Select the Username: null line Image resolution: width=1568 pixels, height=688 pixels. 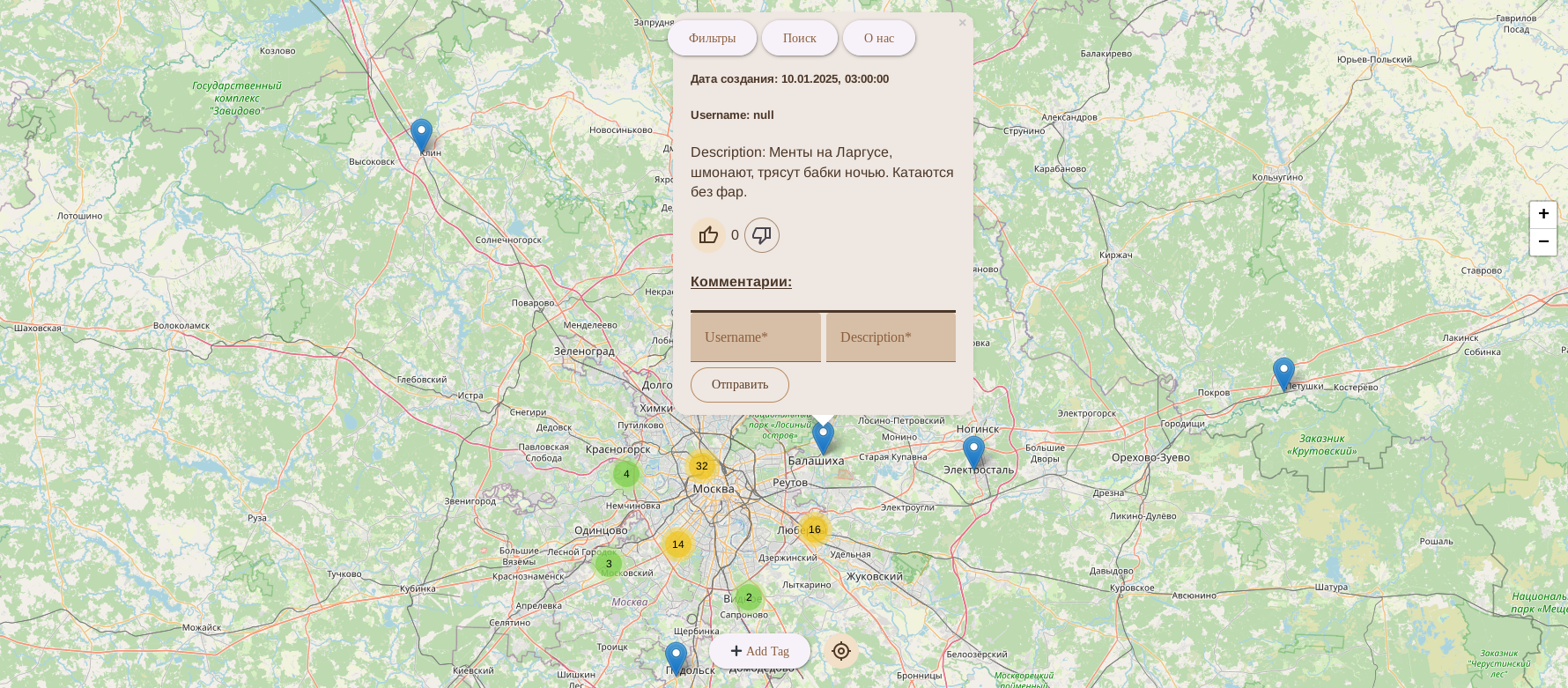[x=732, y=115]
